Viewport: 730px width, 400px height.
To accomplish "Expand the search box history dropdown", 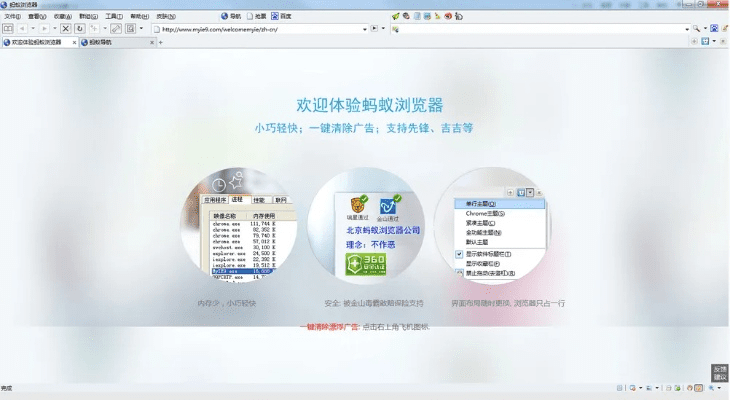I will (687, 29).
